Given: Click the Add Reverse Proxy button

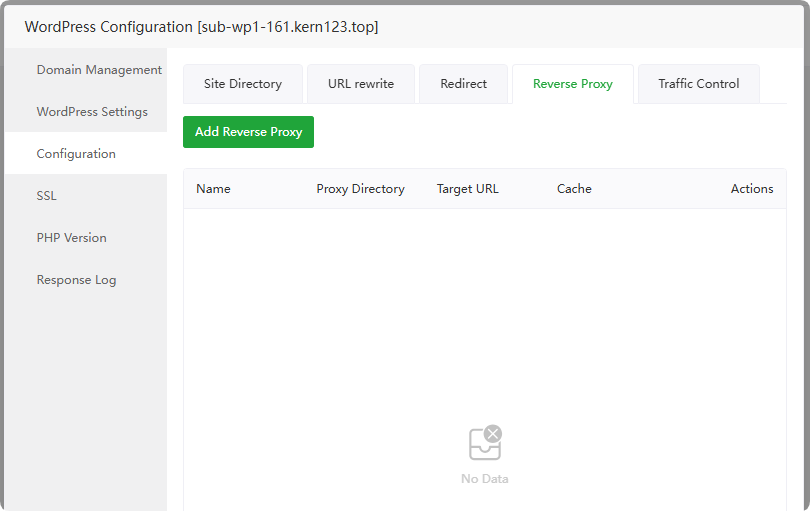Looking at the screenshot, I should tap(248, 132).
